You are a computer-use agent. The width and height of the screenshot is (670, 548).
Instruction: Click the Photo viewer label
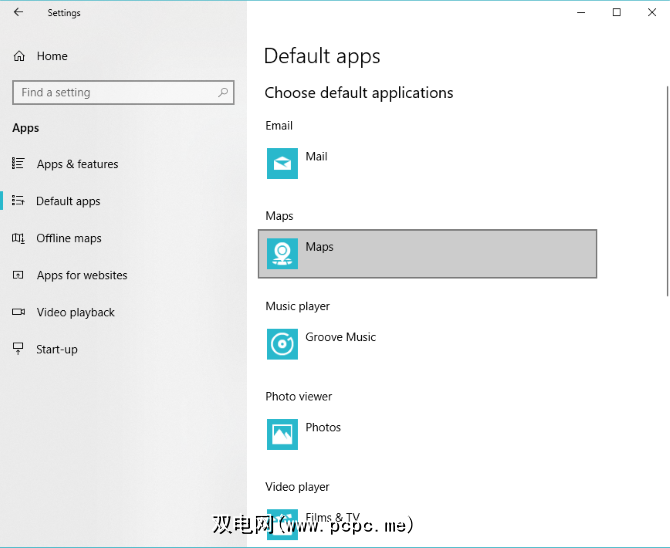299,397
